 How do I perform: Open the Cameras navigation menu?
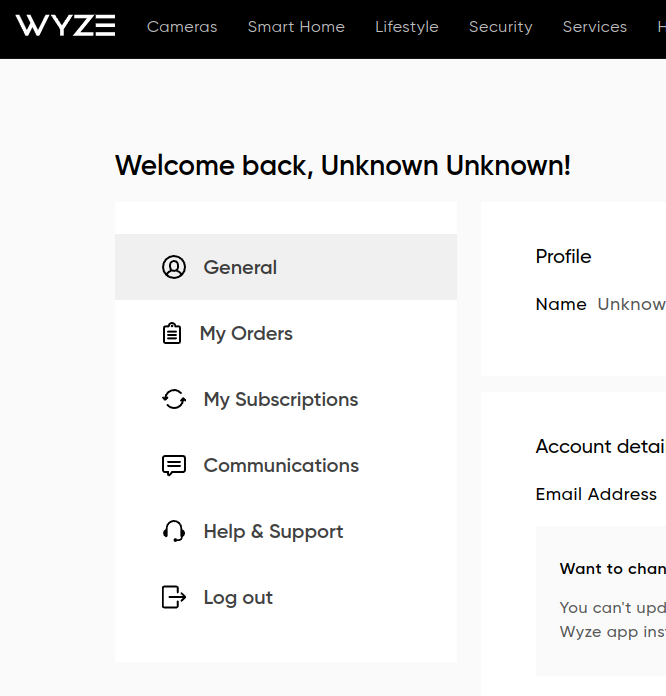[182, 27]
